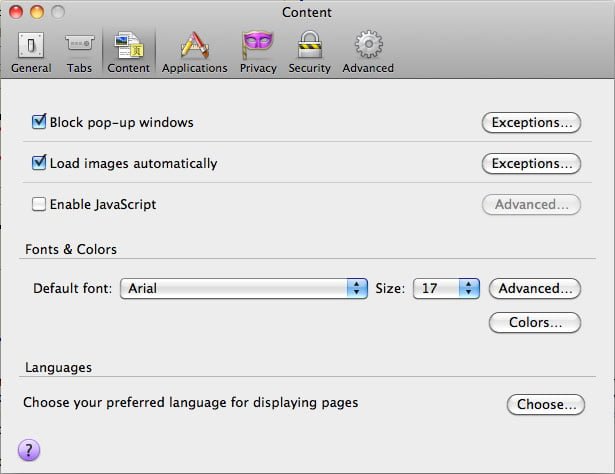
Task: Click Choose button for preferred languages
Action: (544, 405)
